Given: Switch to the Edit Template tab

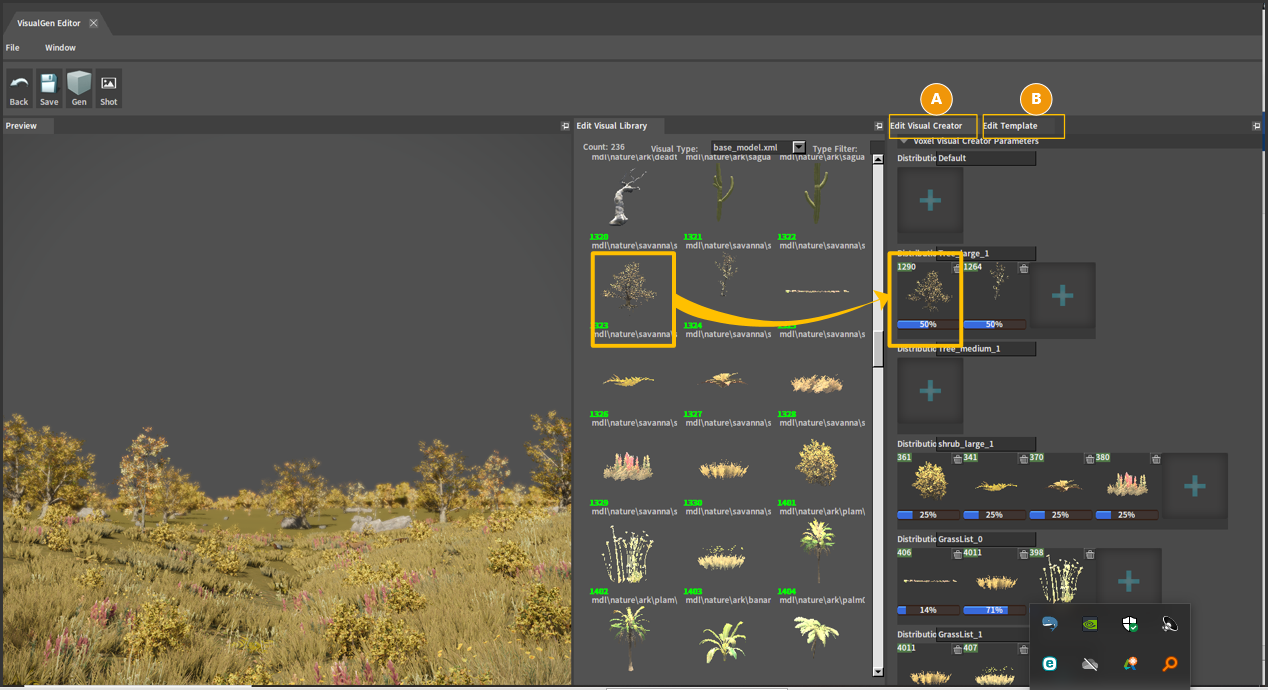Looking at the screenshot, I should 1010,126.
